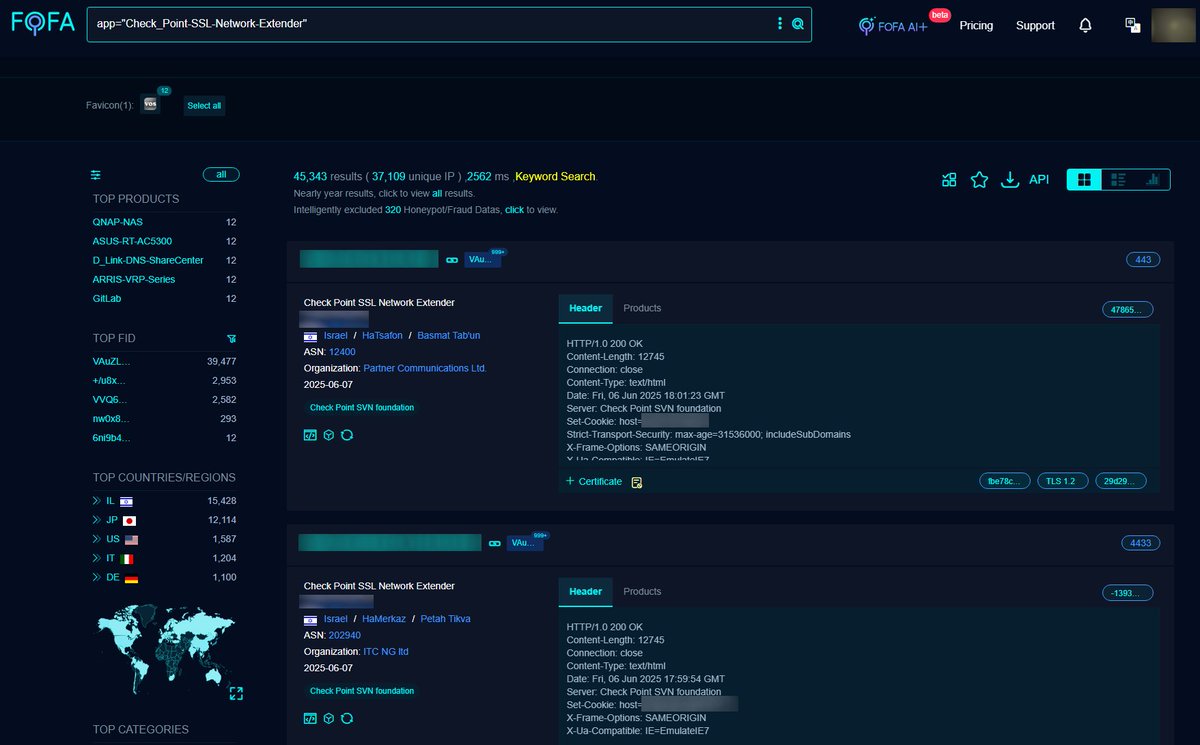Open link icon of second result
1200x745 pixels.
coord(494,543)
